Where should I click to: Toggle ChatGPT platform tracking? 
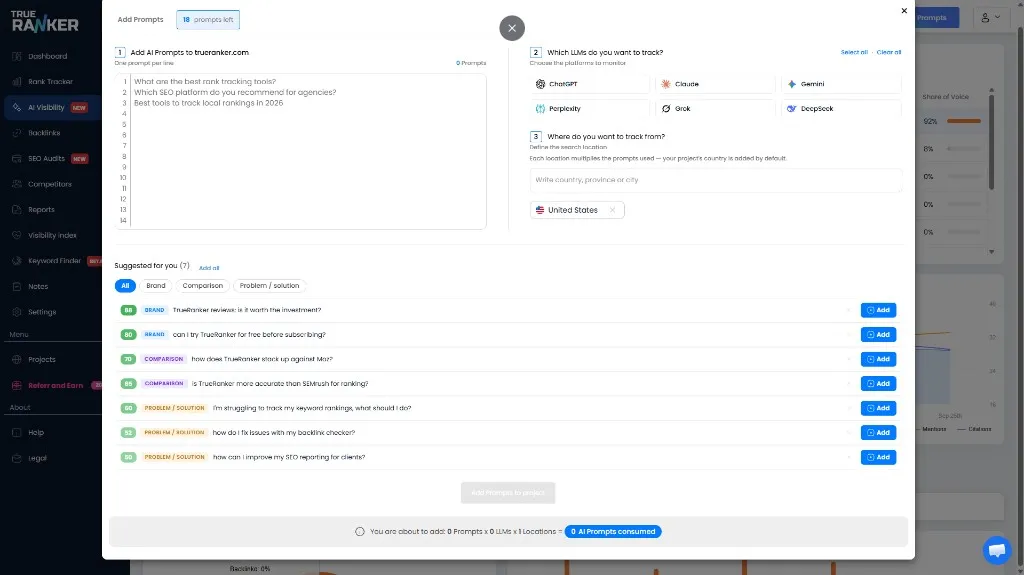coord(590,84)
